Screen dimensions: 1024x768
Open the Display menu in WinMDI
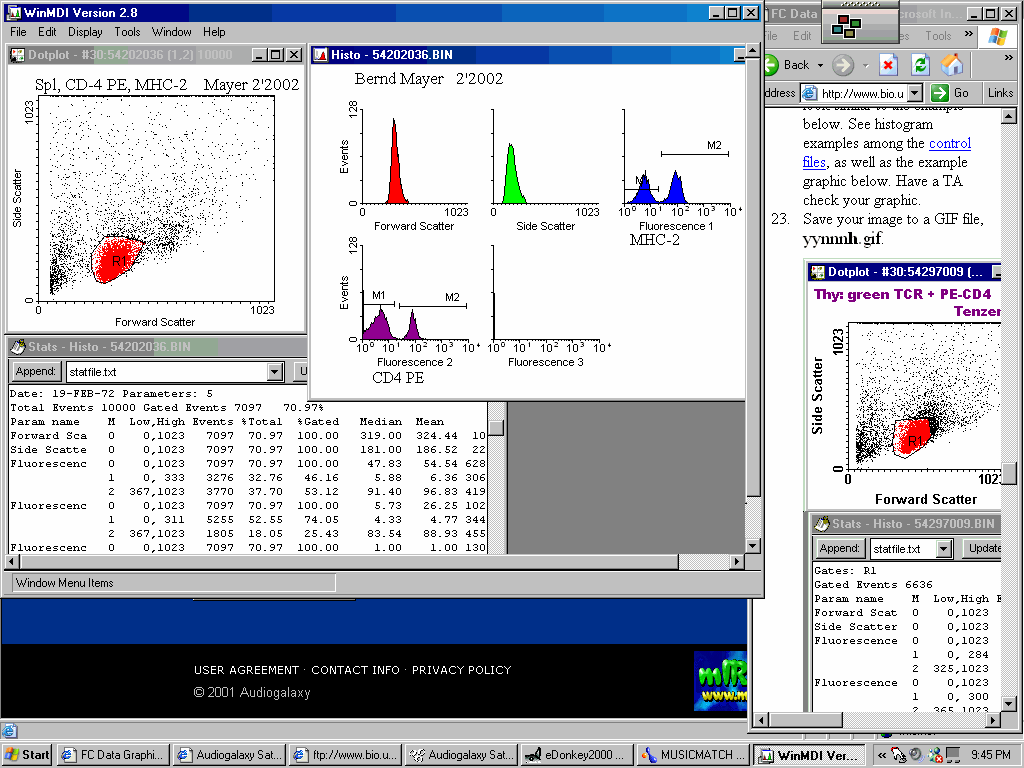tap(85, 32)
